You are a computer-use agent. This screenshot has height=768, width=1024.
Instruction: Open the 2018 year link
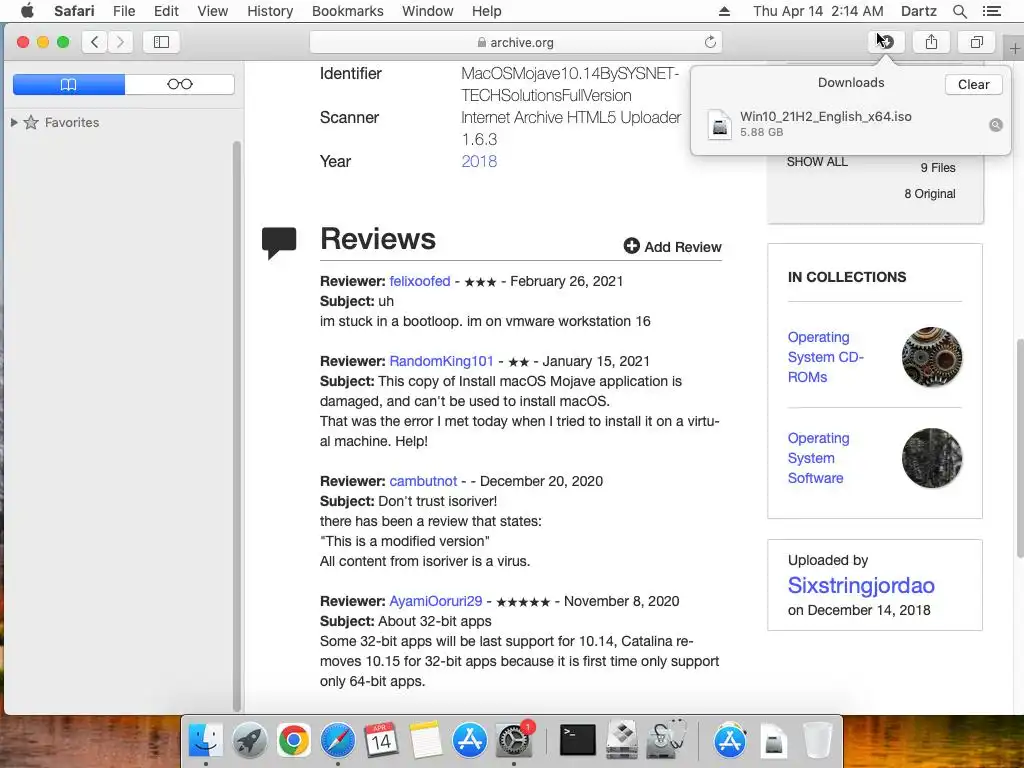(x=479, y=161)
